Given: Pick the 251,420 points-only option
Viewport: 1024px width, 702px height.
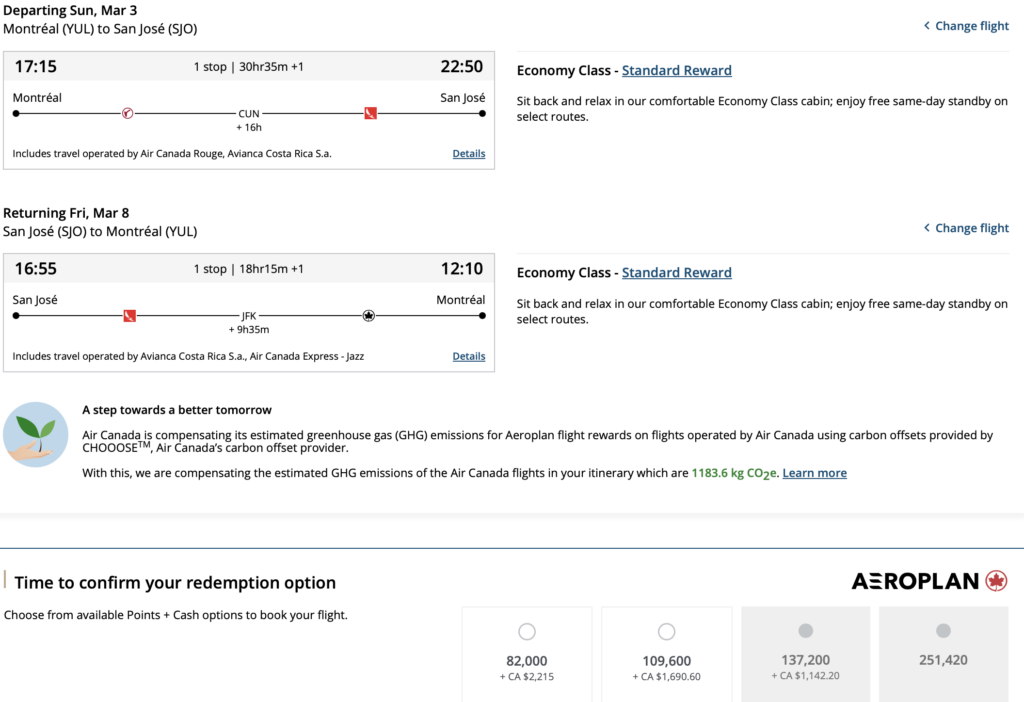Looking at the screenshot, I should click(x=943, y=632).
